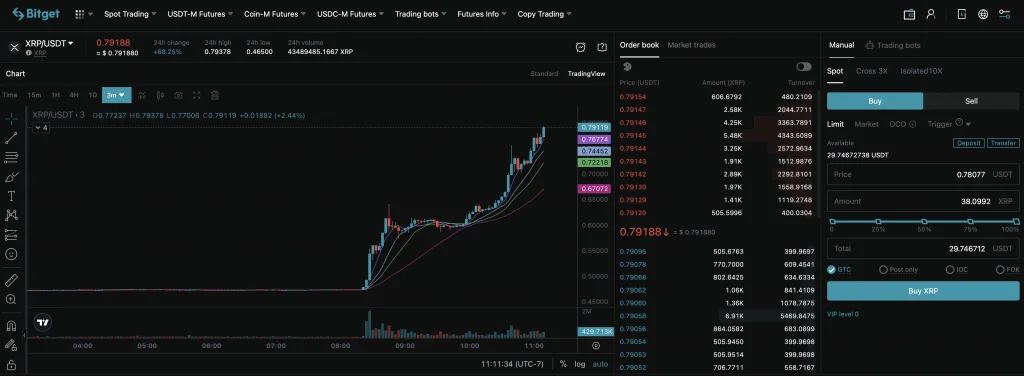Click the Deposit button

(x=968, y=143)
